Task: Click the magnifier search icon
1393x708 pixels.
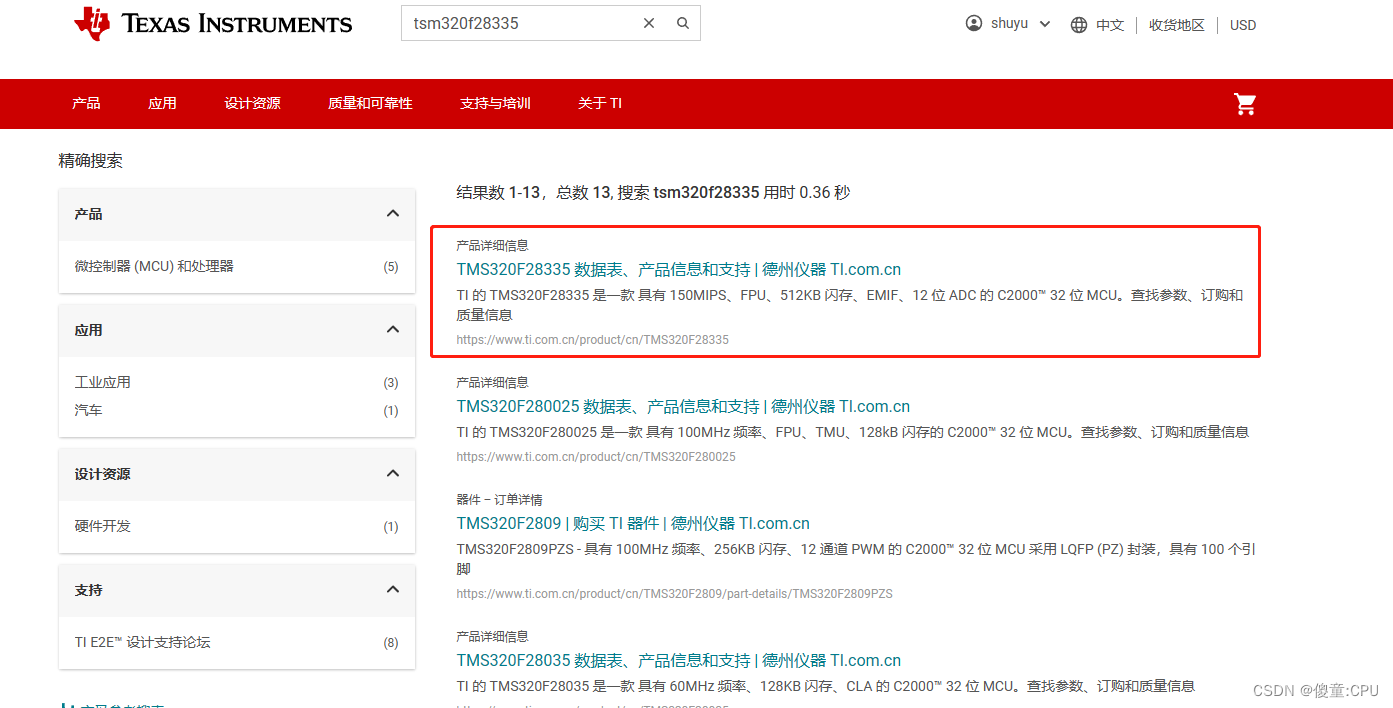Action: 683,23
